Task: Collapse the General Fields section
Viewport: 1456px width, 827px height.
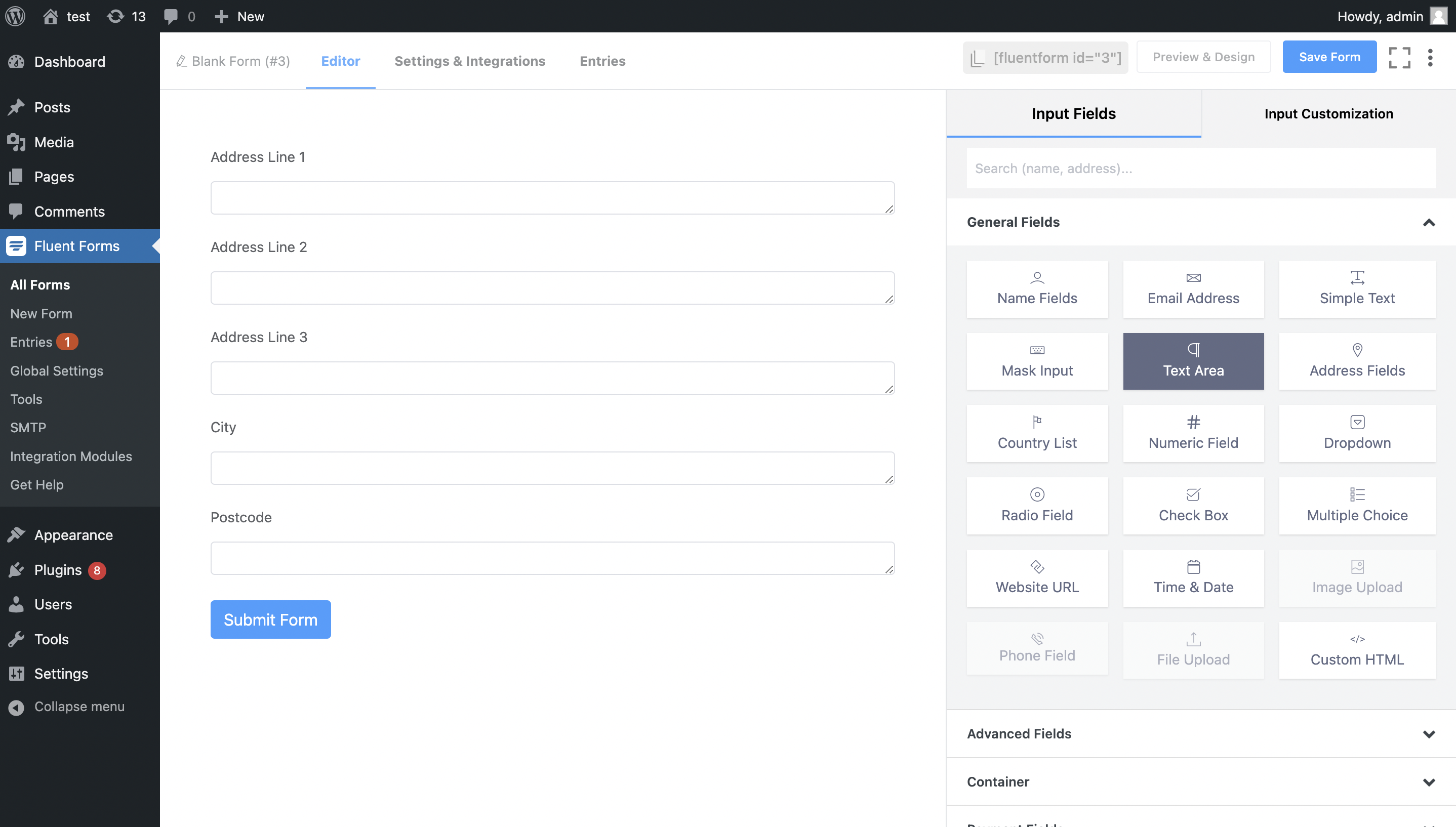Action: (1428, 222)
